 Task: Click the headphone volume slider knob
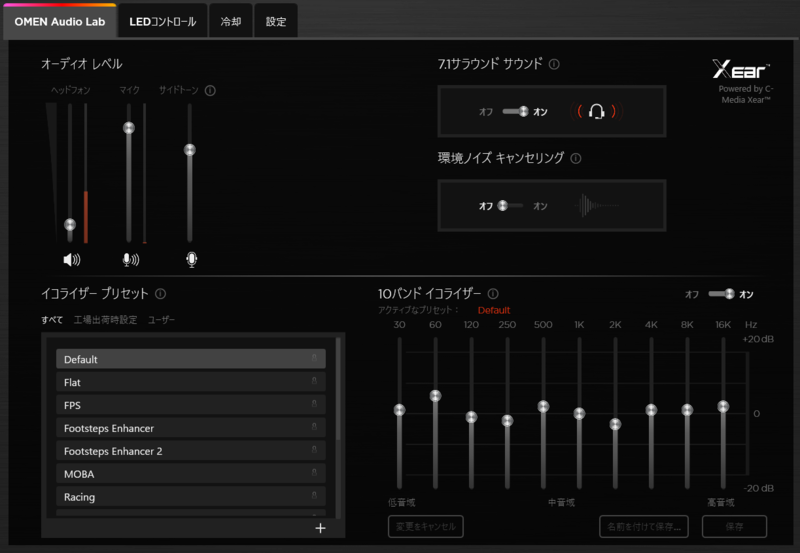click(x=70, y=224)
